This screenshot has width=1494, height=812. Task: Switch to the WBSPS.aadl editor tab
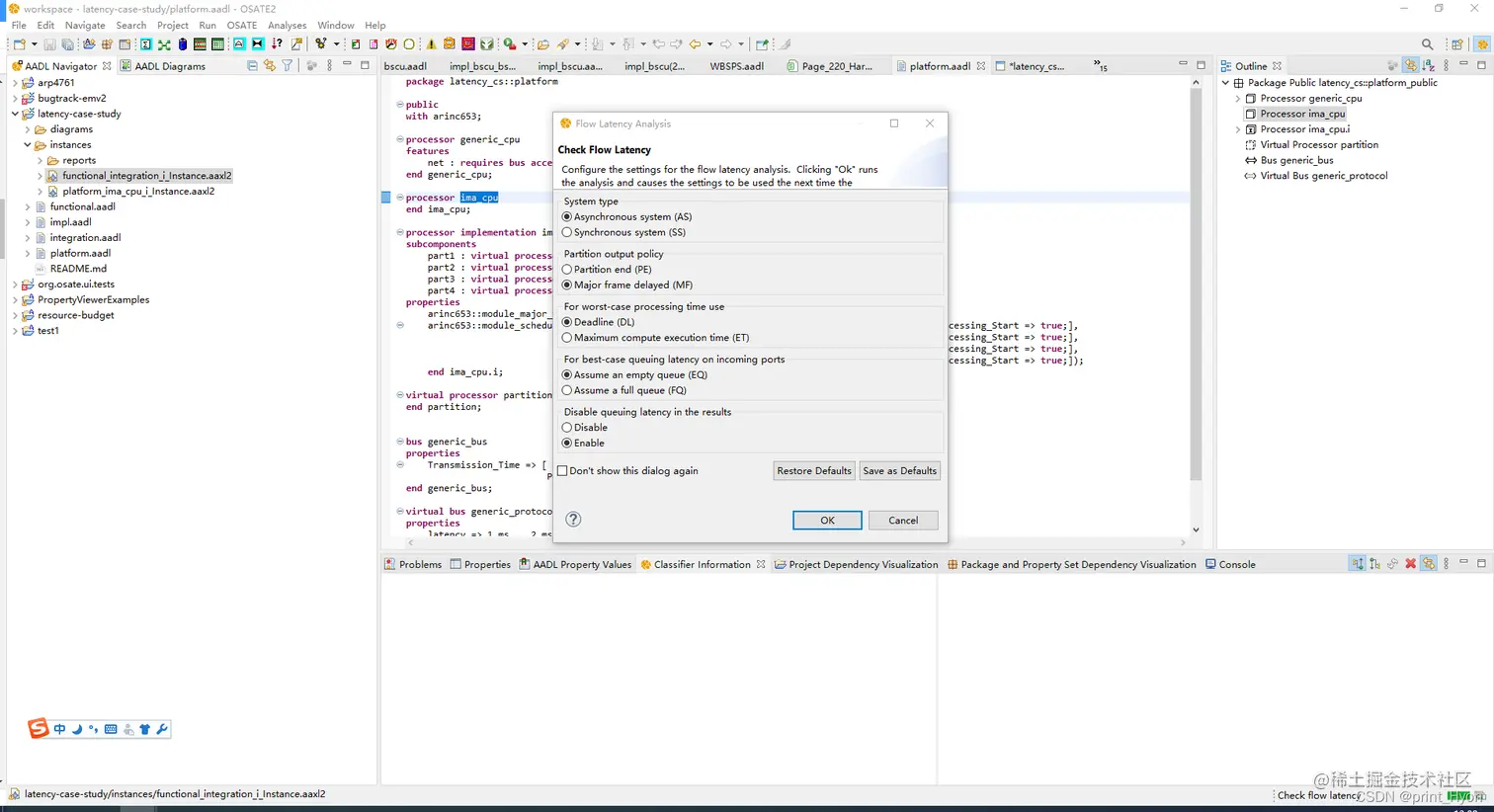[x=736, y=66]
